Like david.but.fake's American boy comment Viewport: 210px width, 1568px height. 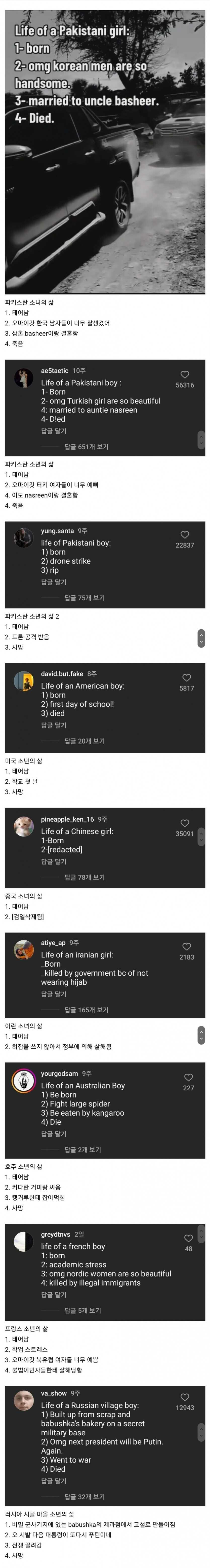187,677
